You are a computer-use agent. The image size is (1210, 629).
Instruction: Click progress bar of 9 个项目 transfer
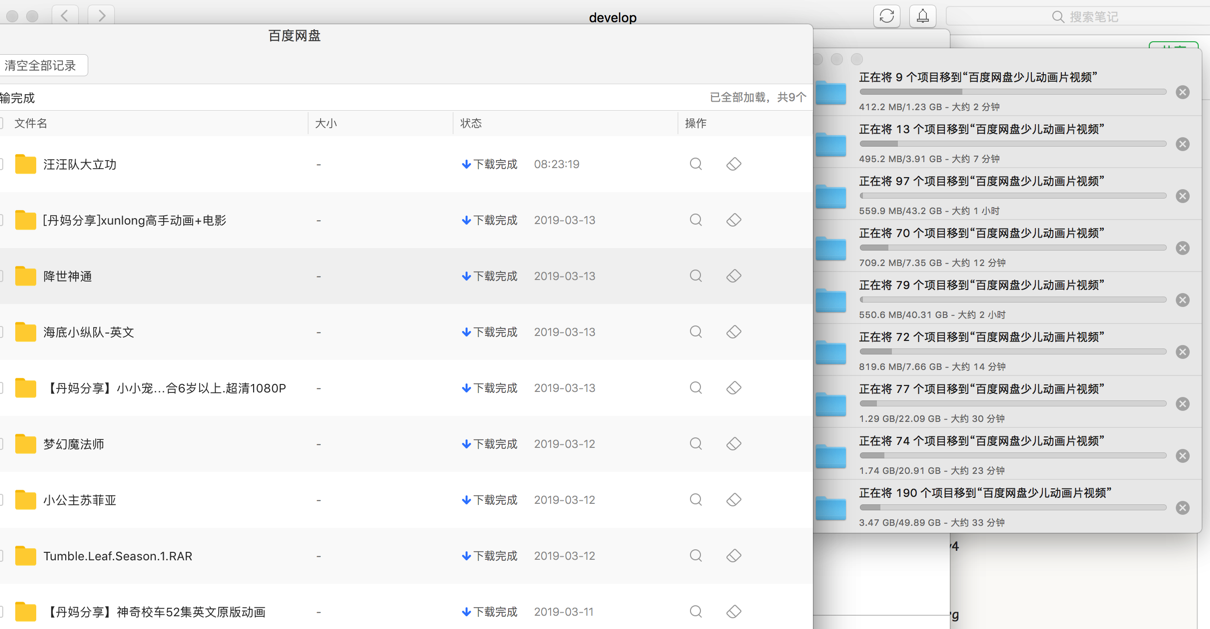1013,92
